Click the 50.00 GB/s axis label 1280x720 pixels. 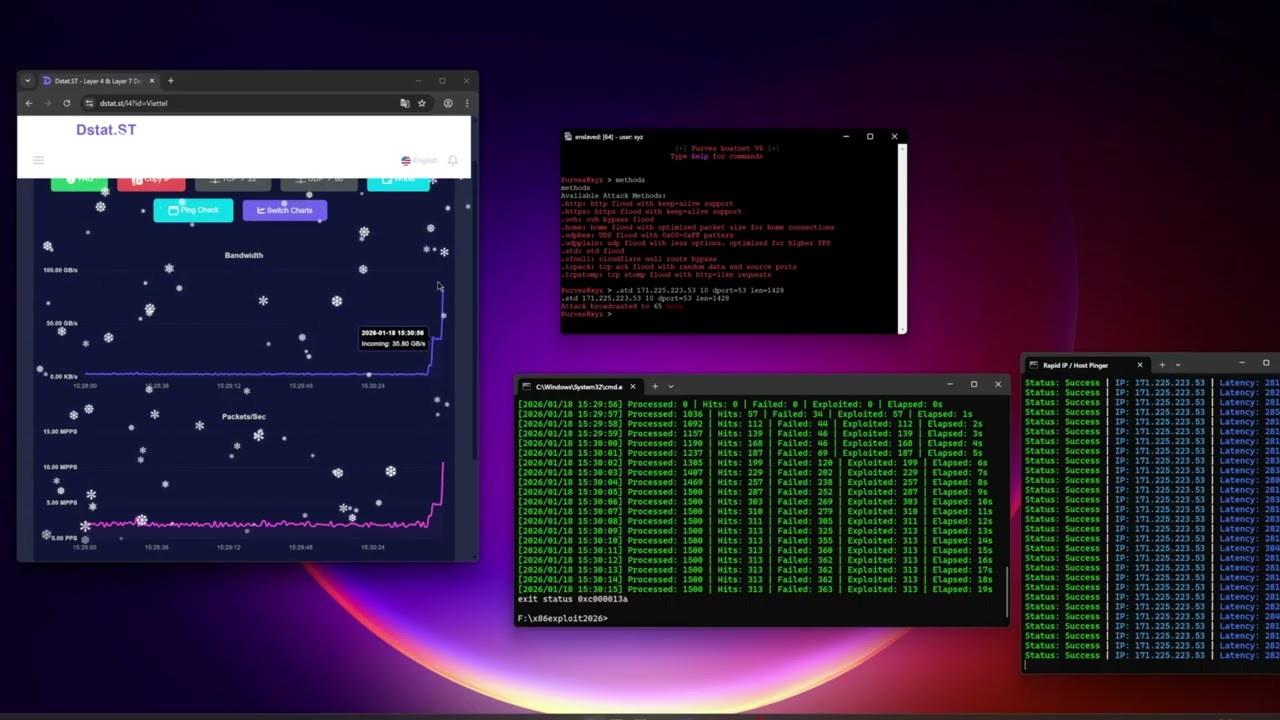[x=61, y=323]
